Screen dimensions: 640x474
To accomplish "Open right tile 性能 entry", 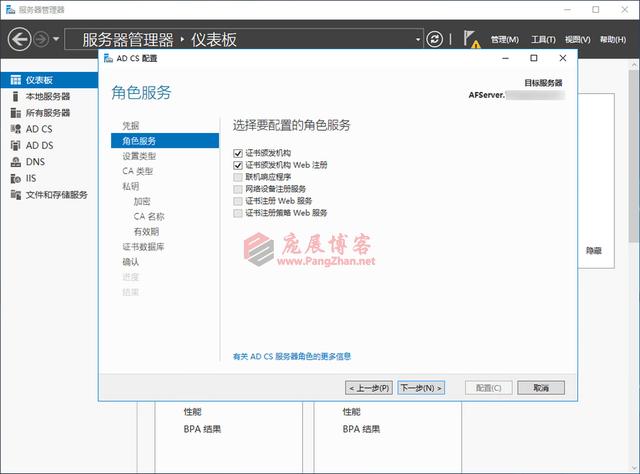I will [351, 412].
